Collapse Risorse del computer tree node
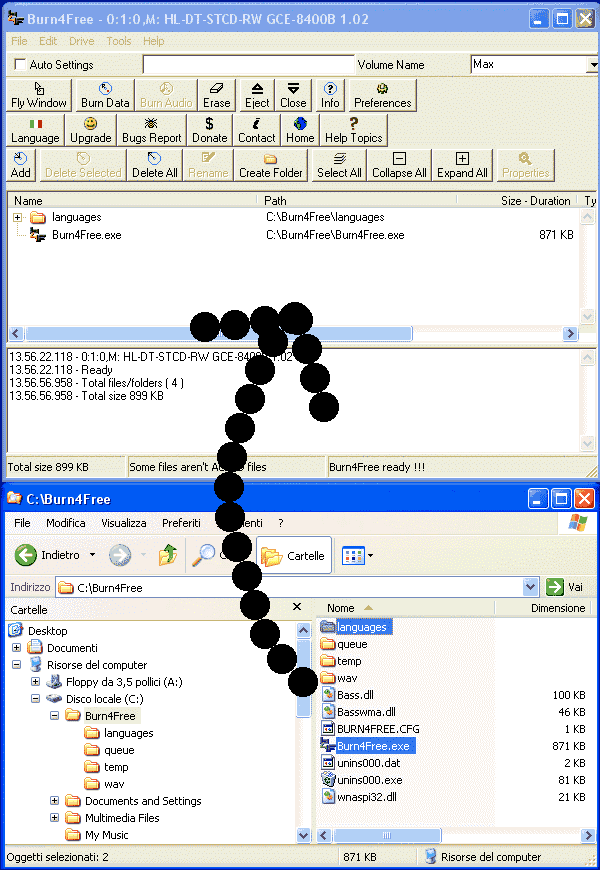600x870 pixels. [x=17, y=665]
